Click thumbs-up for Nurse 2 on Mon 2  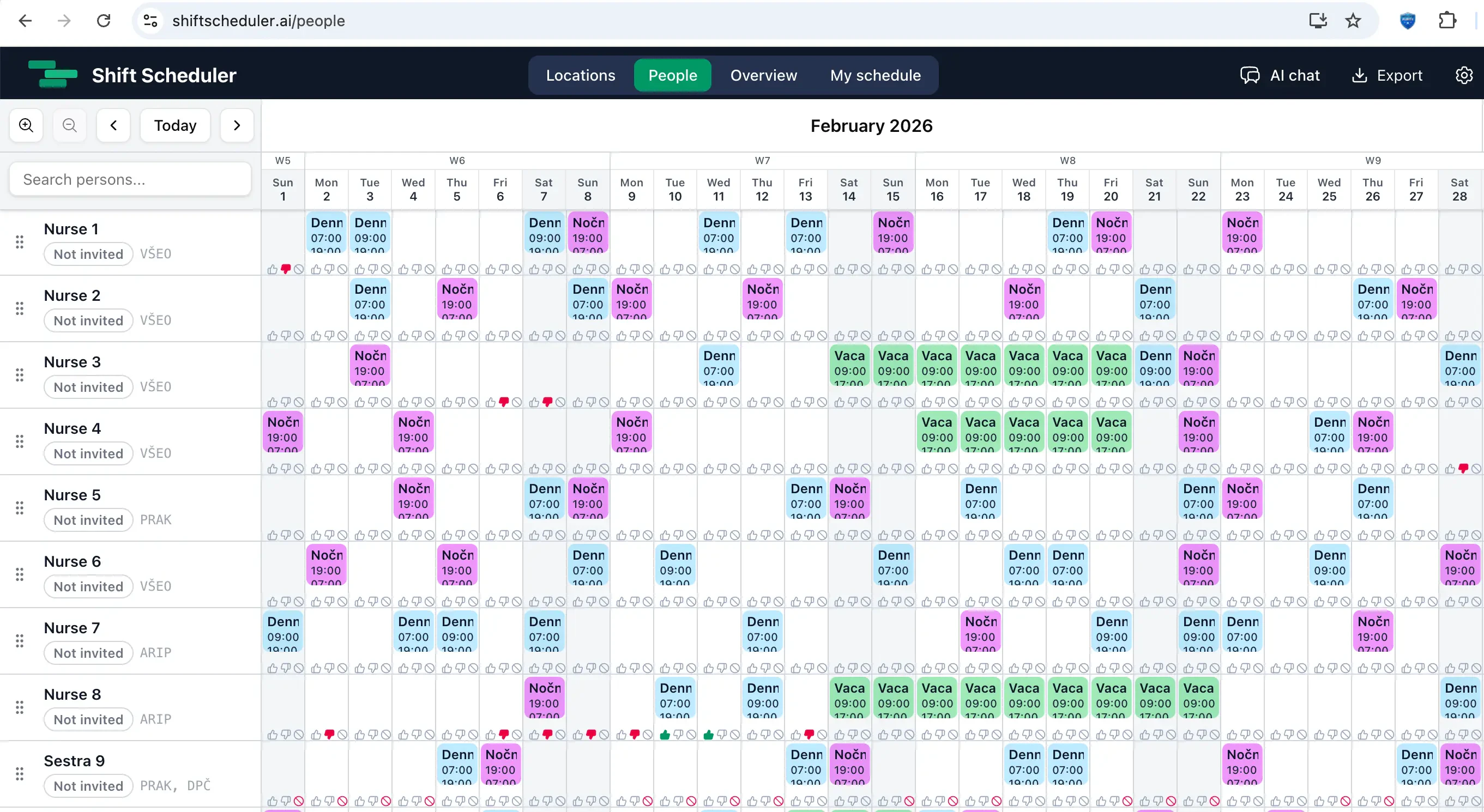[316, 336]
